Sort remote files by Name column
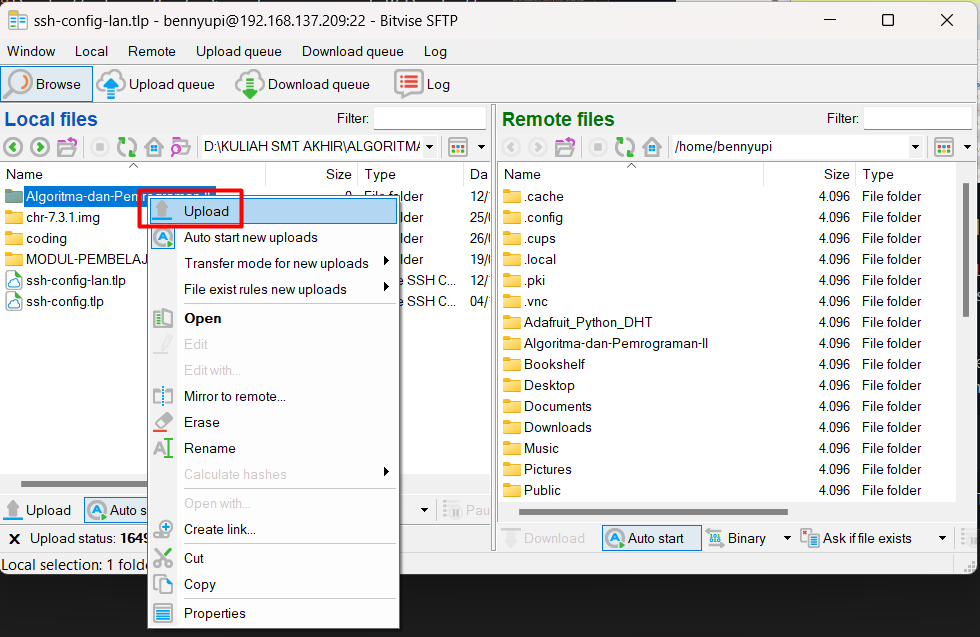This screenshot has height=637, width=980. pyautogui.click(x=631, y=174)
